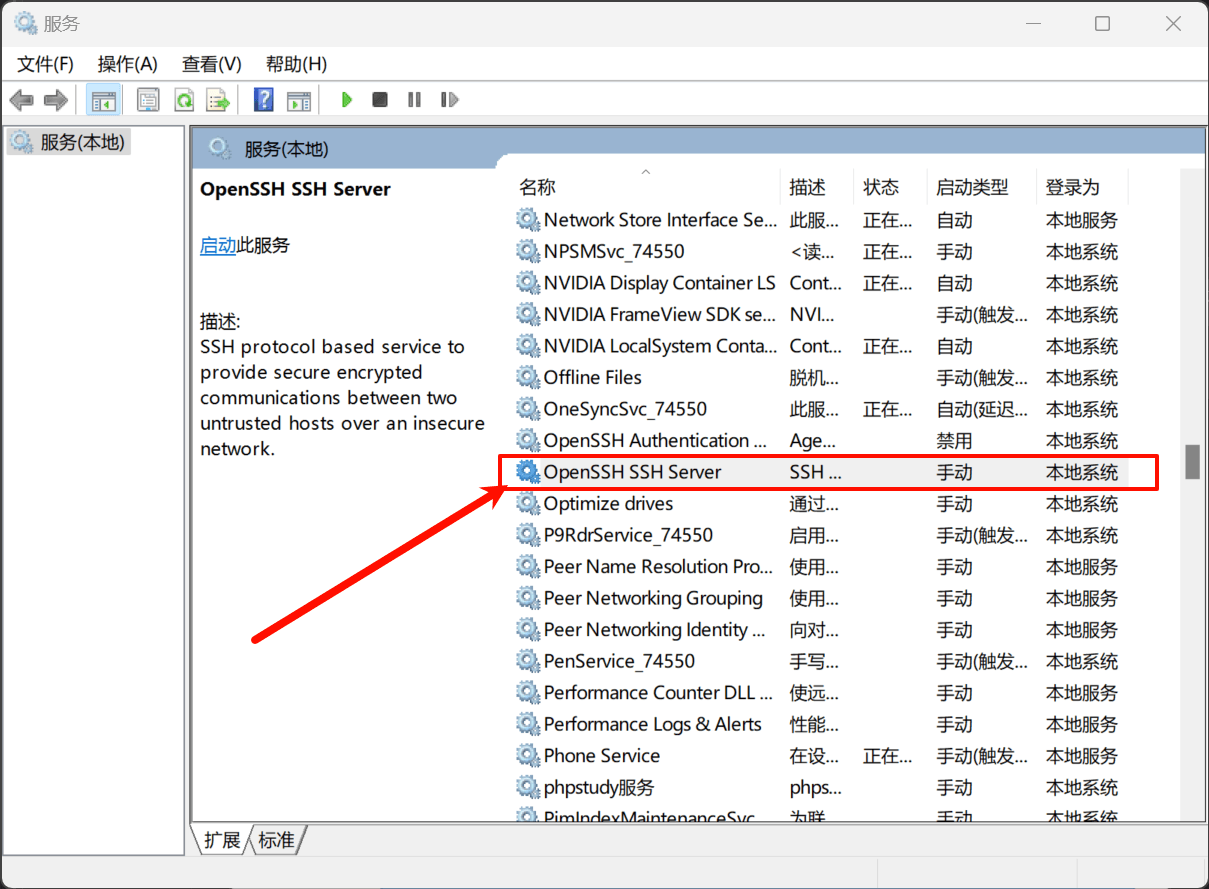Click the green Start Service toolbar icon
This screenshot has width=1209, height=889.
pyautogui.click(x=346, y=100)
